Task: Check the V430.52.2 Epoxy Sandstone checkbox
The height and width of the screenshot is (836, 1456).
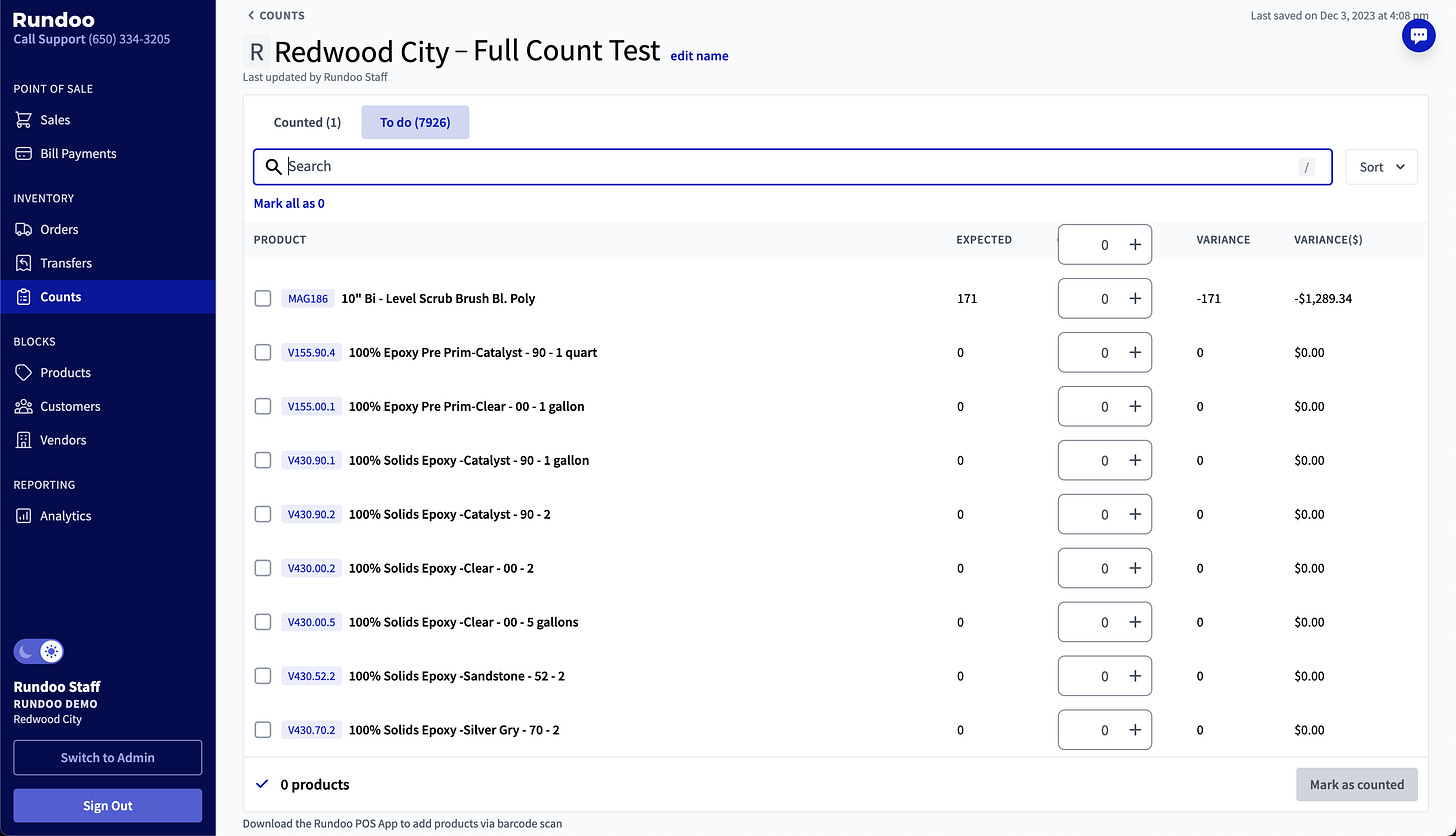Action: (263, 676)
